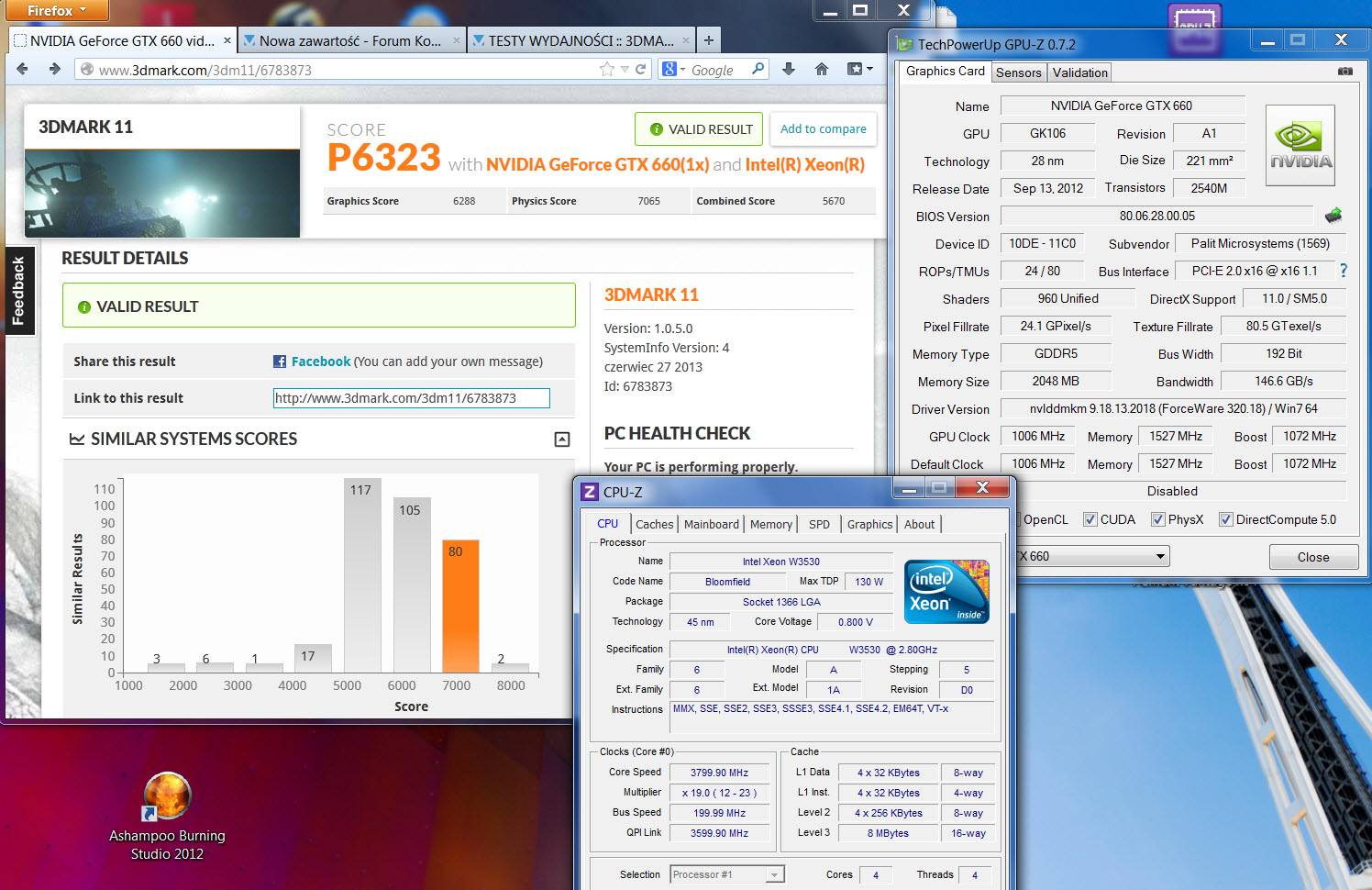The height and width of the screenshot is (890, 1372).
Task: Open the Firefox main menu dropdown
Action: pos(55,10)
